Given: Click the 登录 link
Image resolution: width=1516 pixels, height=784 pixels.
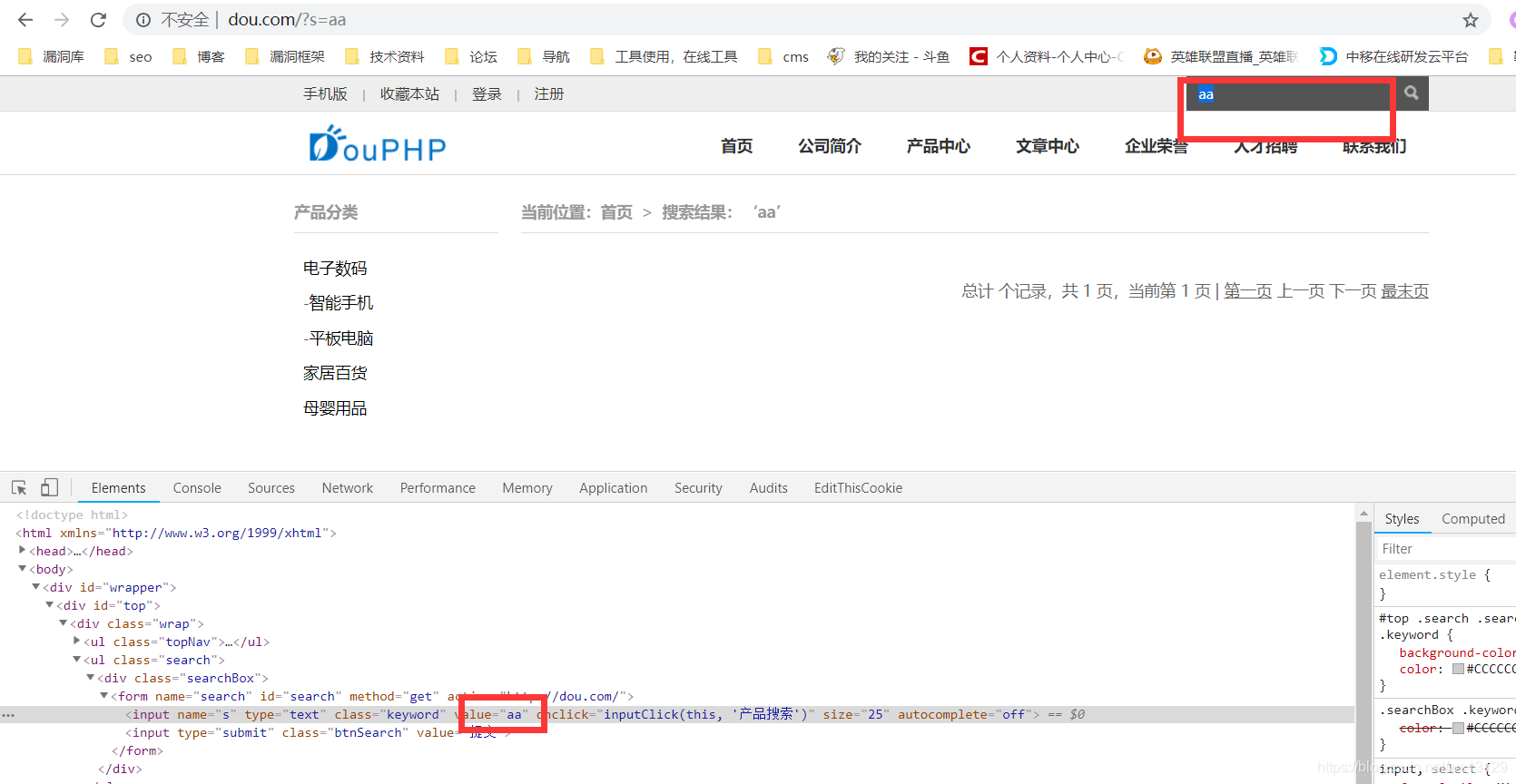Looking at the screenshot, I should point(487,94).
